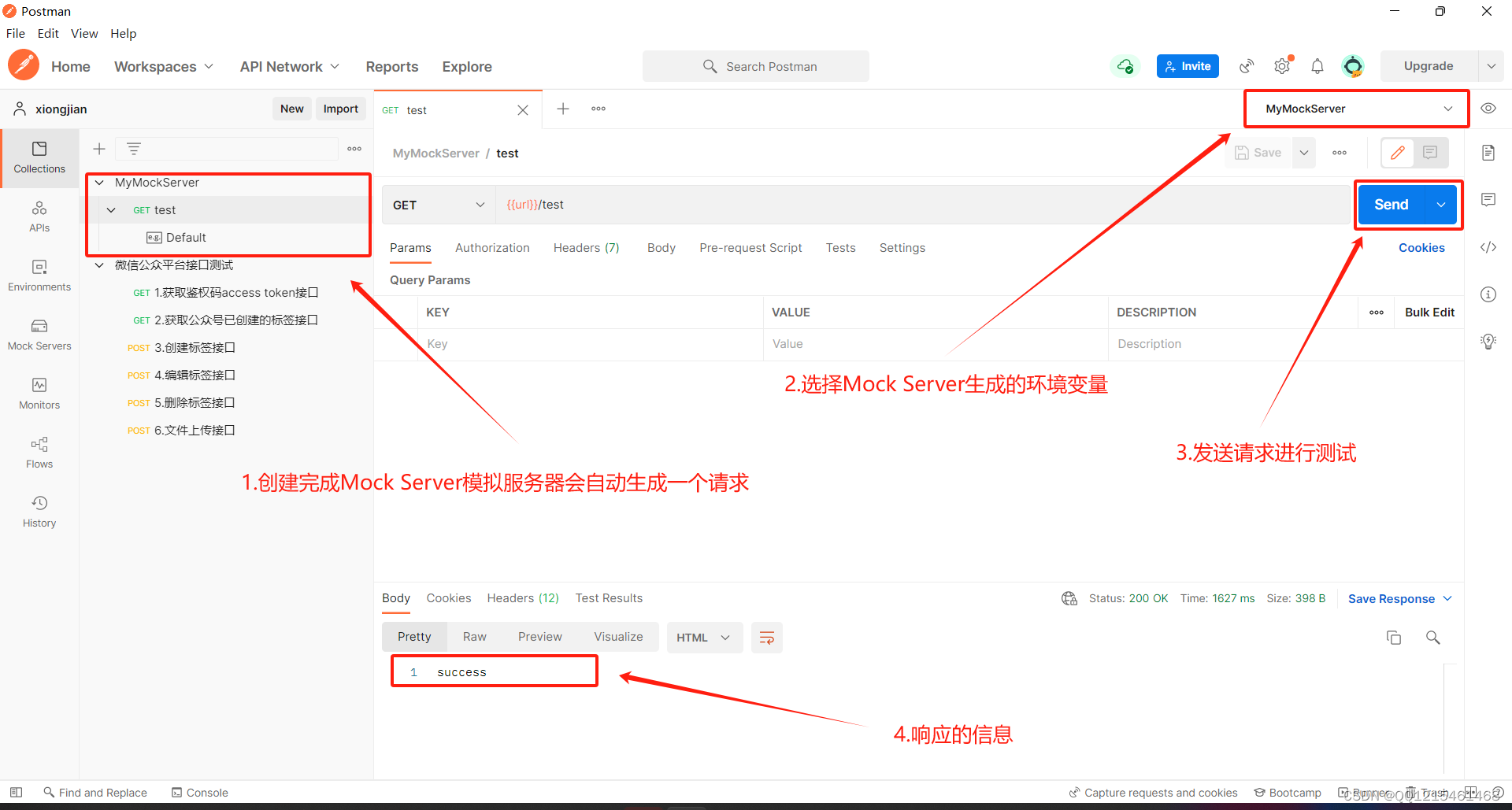Toggle response line wrap icon

[767, 638]
